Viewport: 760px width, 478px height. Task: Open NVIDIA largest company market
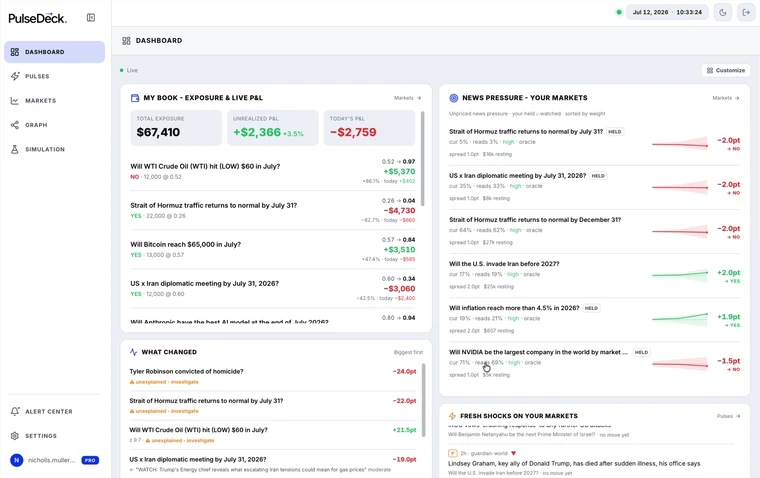pyautogui.click(x=594, y=363)
